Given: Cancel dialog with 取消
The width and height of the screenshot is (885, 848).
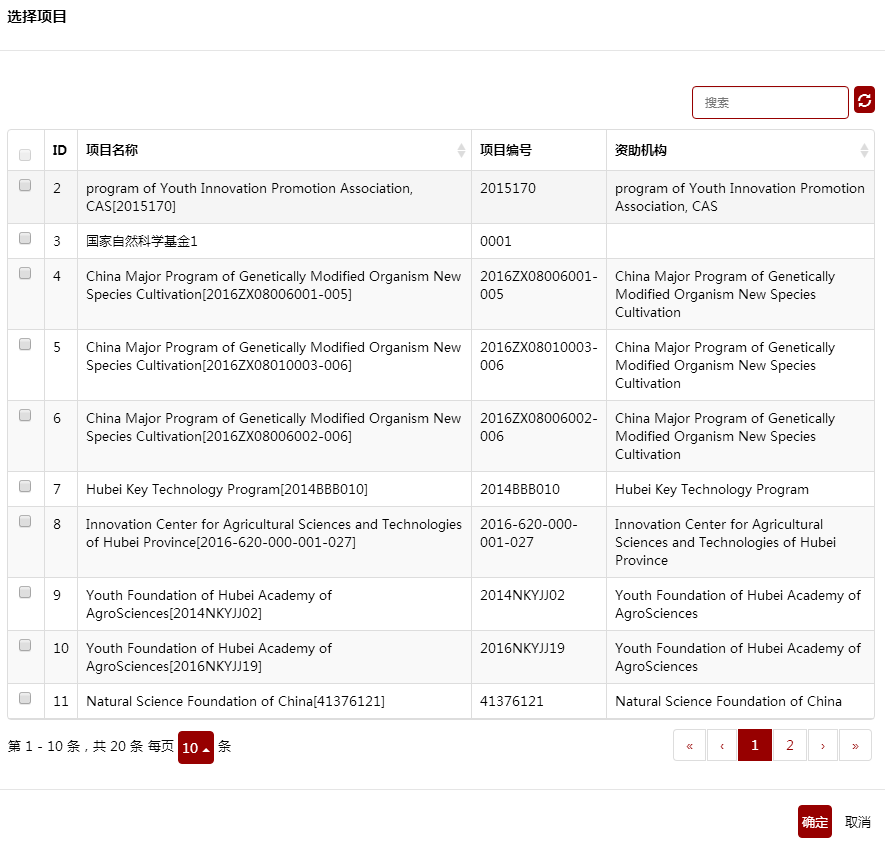Looking at the screenshot, I should [857, 821].
